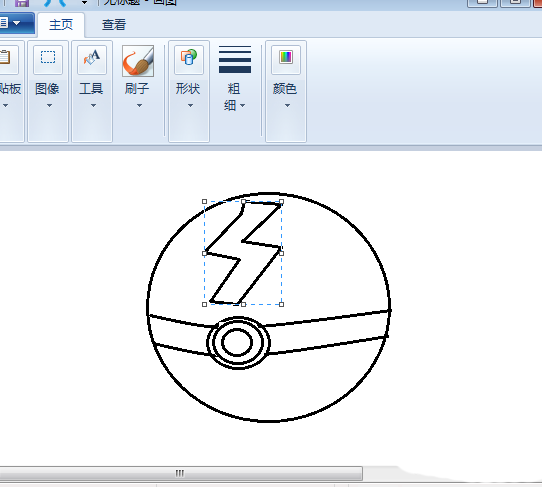The width and height of the screenshot is (542, 487).
Task: Click the left-middle selection handle
Action: (x=204, y=253)
